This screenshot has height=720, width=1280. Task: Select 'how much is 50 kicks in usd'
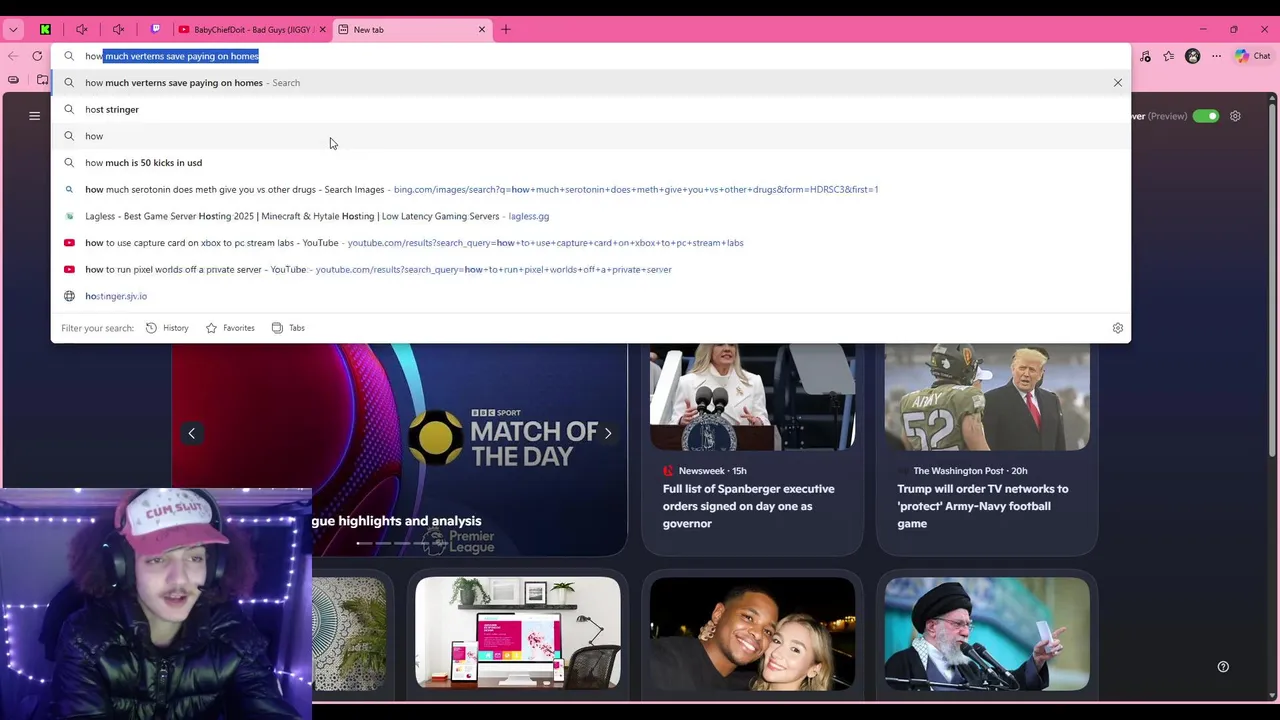[590, 162]
